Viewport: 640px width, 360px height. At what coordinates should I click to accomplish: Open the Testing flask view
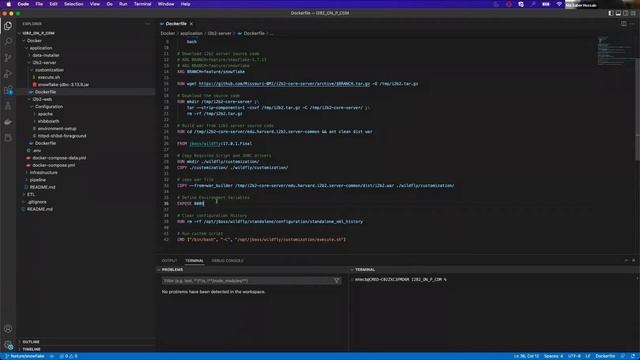(8, 106)
